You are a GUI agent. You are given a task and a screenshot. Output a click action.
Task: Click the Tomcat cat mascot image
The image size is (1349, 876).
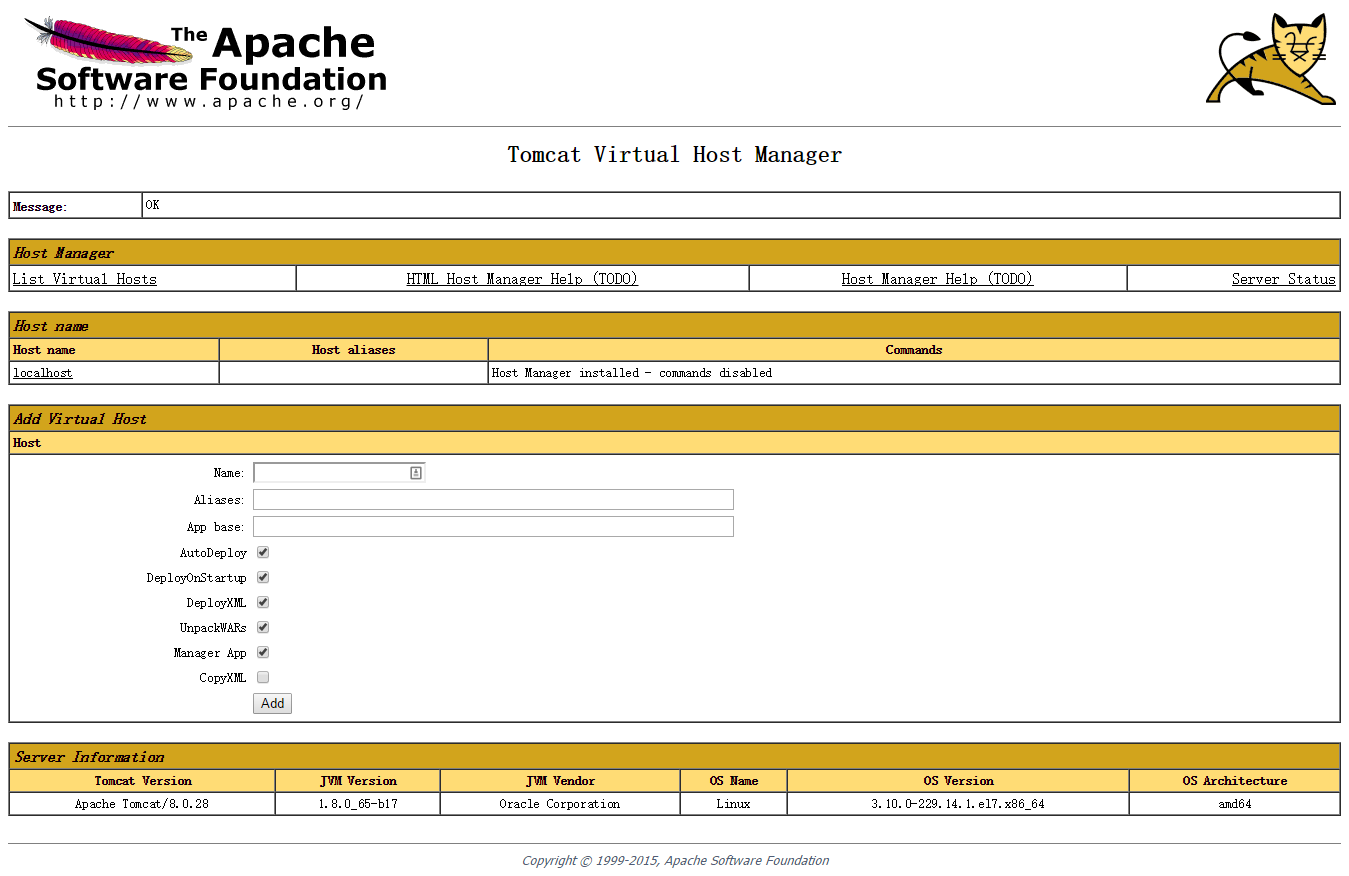pos(1272,60)
